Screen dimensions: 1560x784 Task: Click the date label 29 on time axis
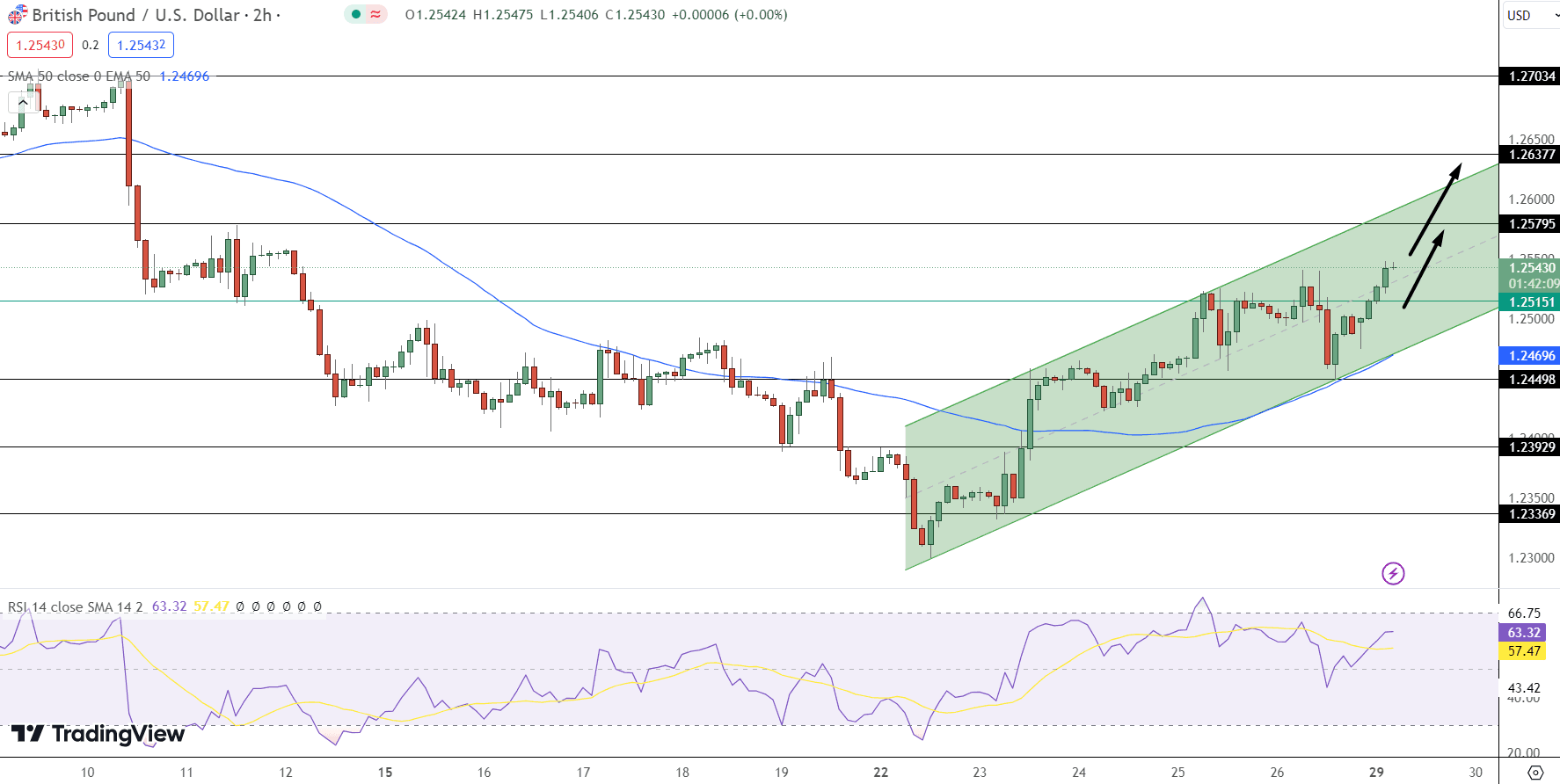pyautogui.click(x=1376, y=773)
